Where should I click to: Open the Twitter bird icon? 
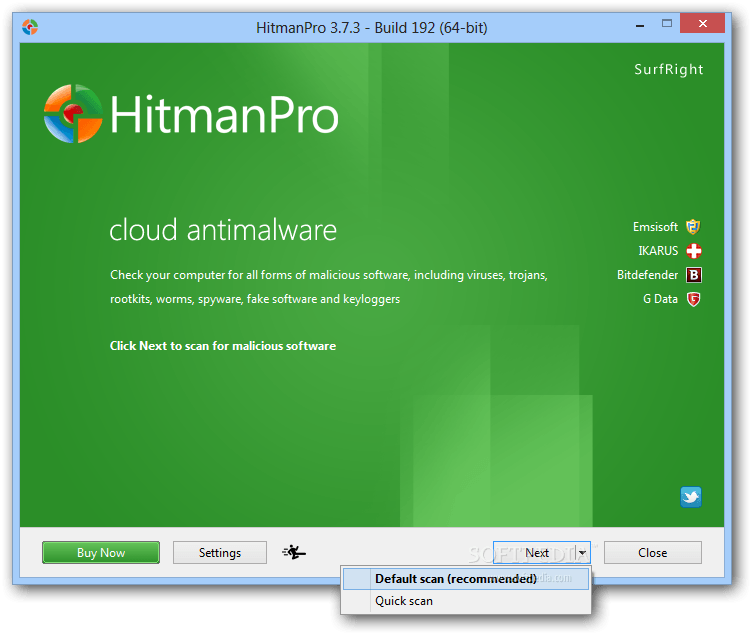point(691,497)
